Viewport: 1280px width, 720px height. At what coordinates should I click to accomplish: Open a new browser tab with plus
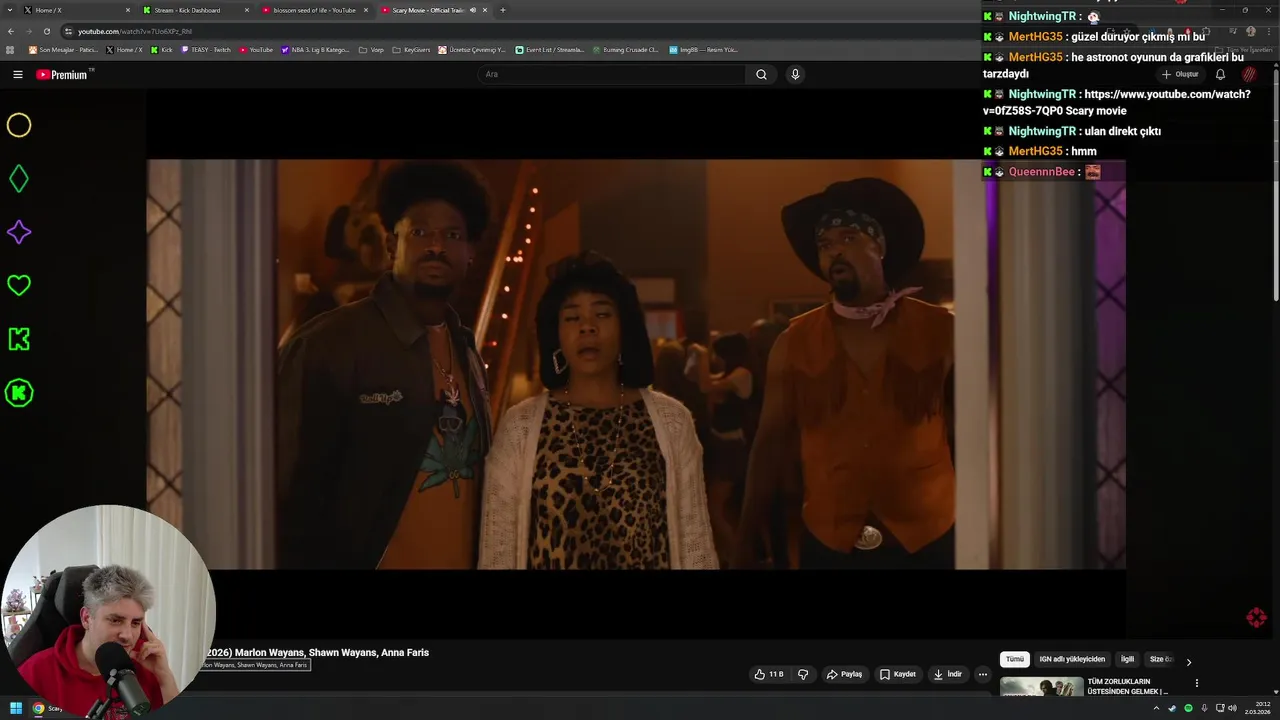pos(502,10)
